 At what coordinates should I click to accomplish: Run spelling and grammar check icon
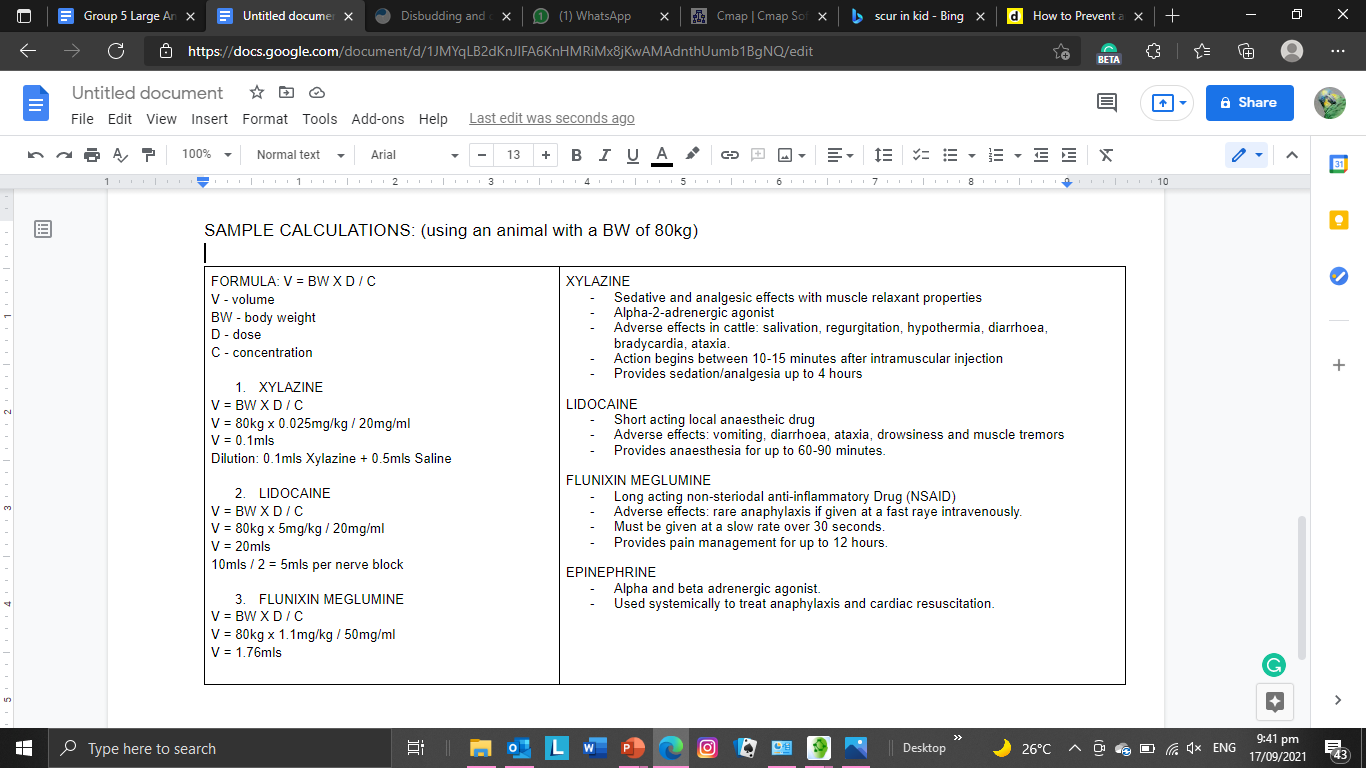coord(120,155)
